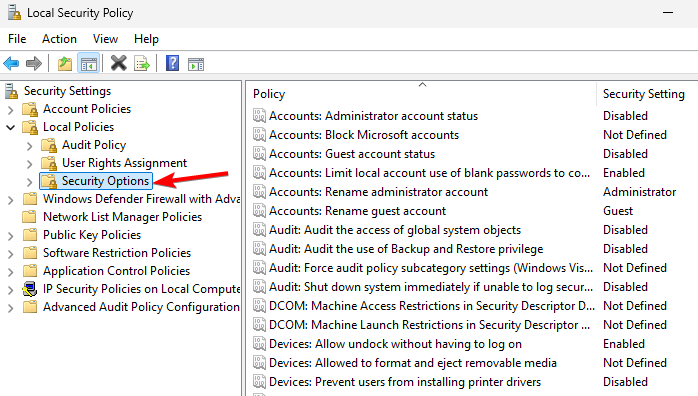
Task: Open the Help menu
Action: [146, 39]
